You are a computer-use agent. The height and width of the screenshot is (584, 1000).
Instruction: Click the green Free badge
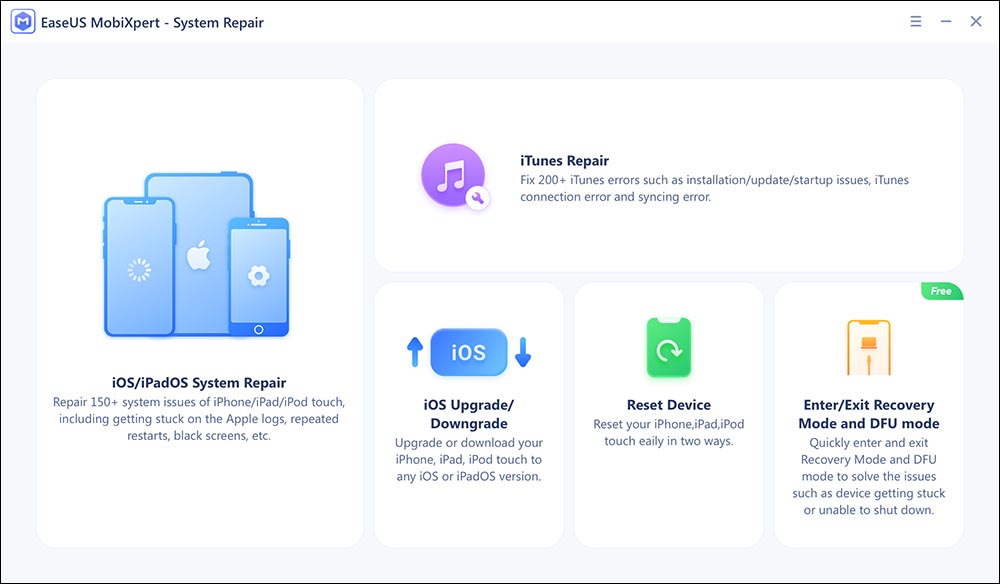coord(941,291)
